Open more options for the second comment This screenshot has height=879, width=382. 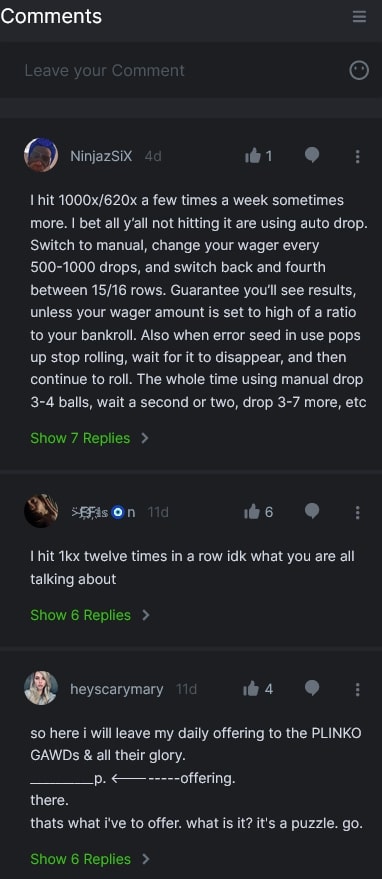click(357, 512)
